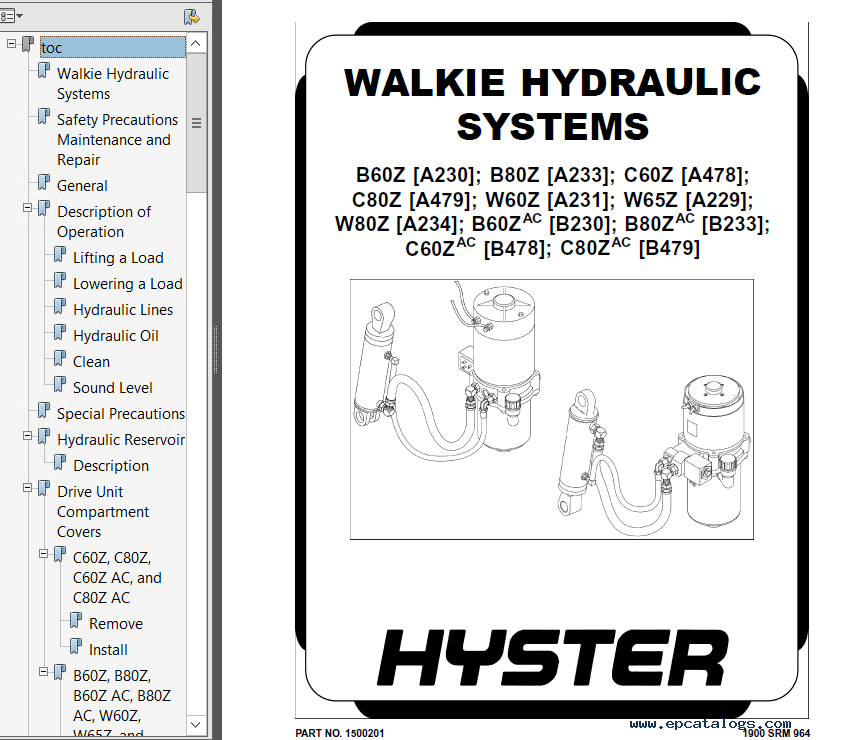Image resolution: width=842 pixels, height=740 pixels.
Task: Open Drive Unit Compartment Covers bookmark
Action: point(103,512)
